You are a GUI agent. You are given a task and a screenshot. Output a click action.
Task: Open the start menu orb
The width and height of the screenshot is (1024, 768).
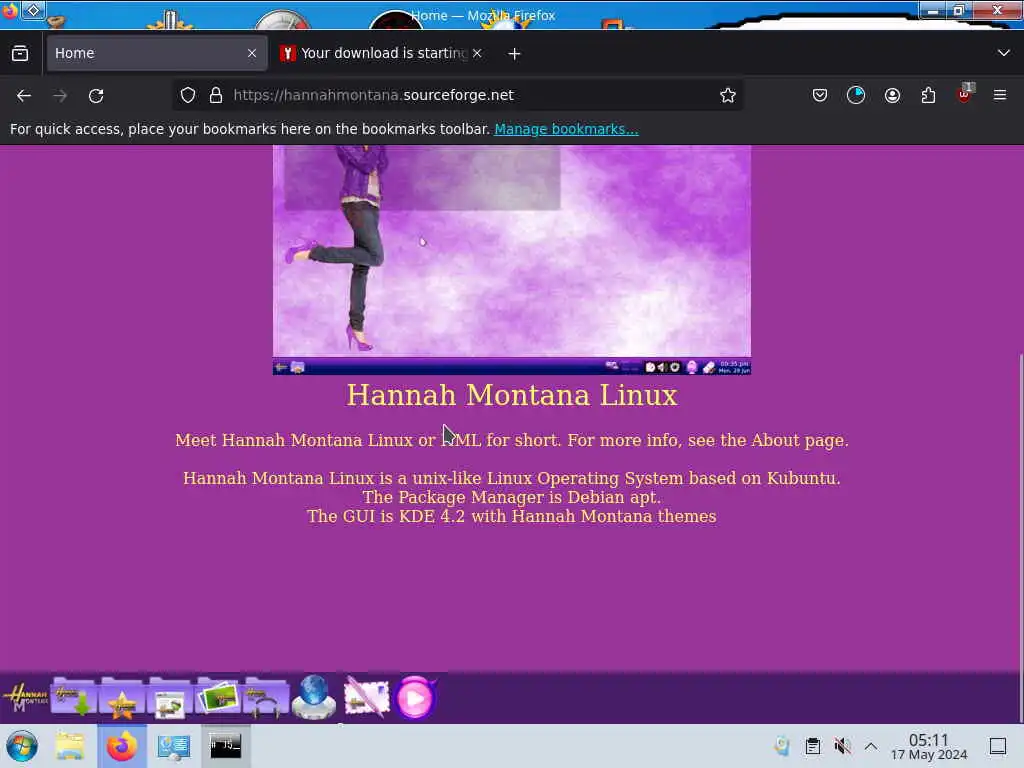pos(22,746)
